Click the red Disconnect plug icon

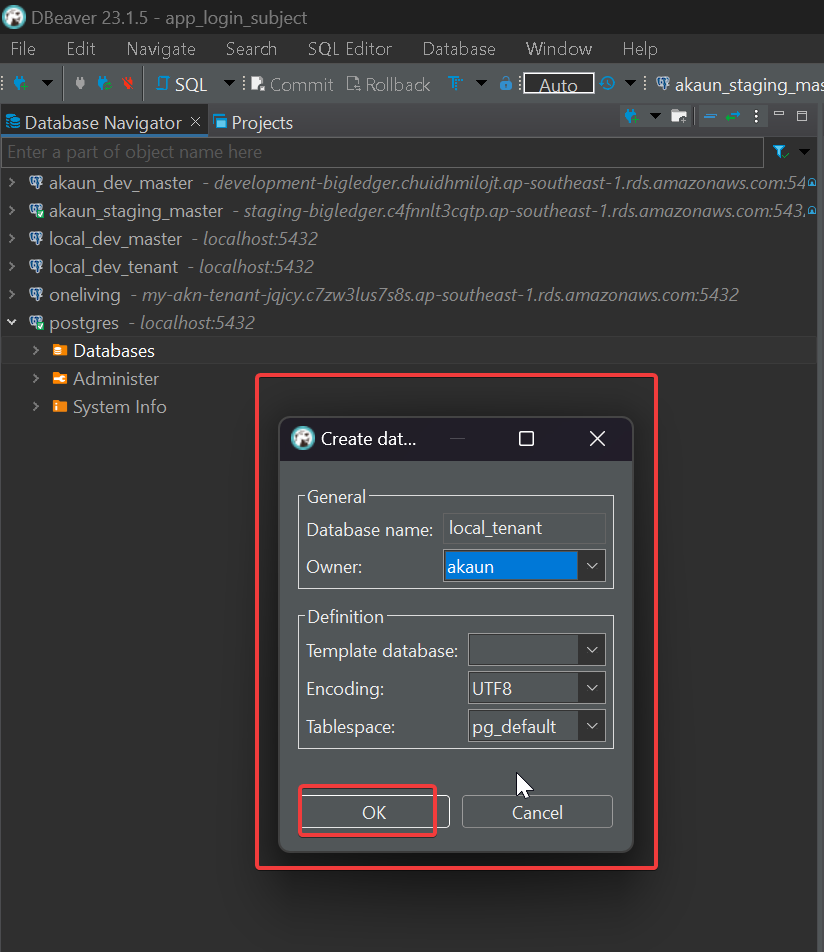click(x=127, y=84)
